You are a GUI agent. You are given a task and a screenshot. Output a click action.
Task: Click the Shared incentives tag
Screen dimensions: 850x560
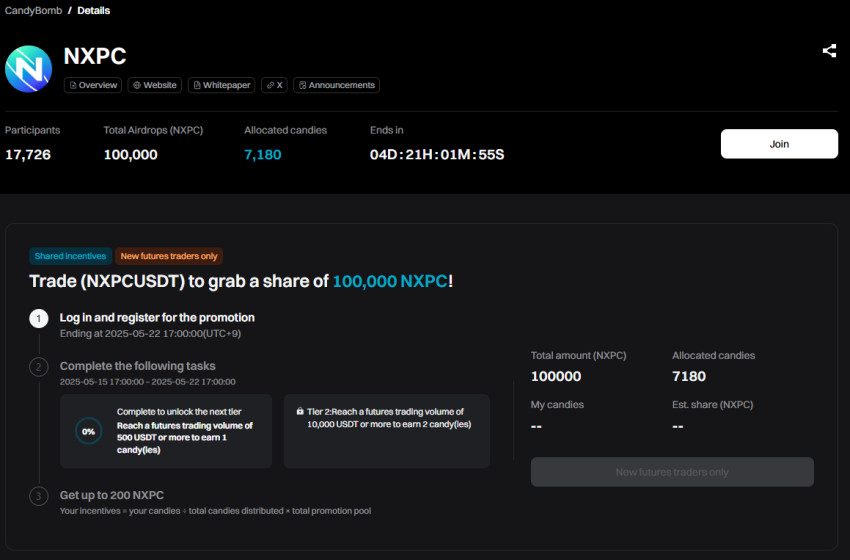coord(70,256)
